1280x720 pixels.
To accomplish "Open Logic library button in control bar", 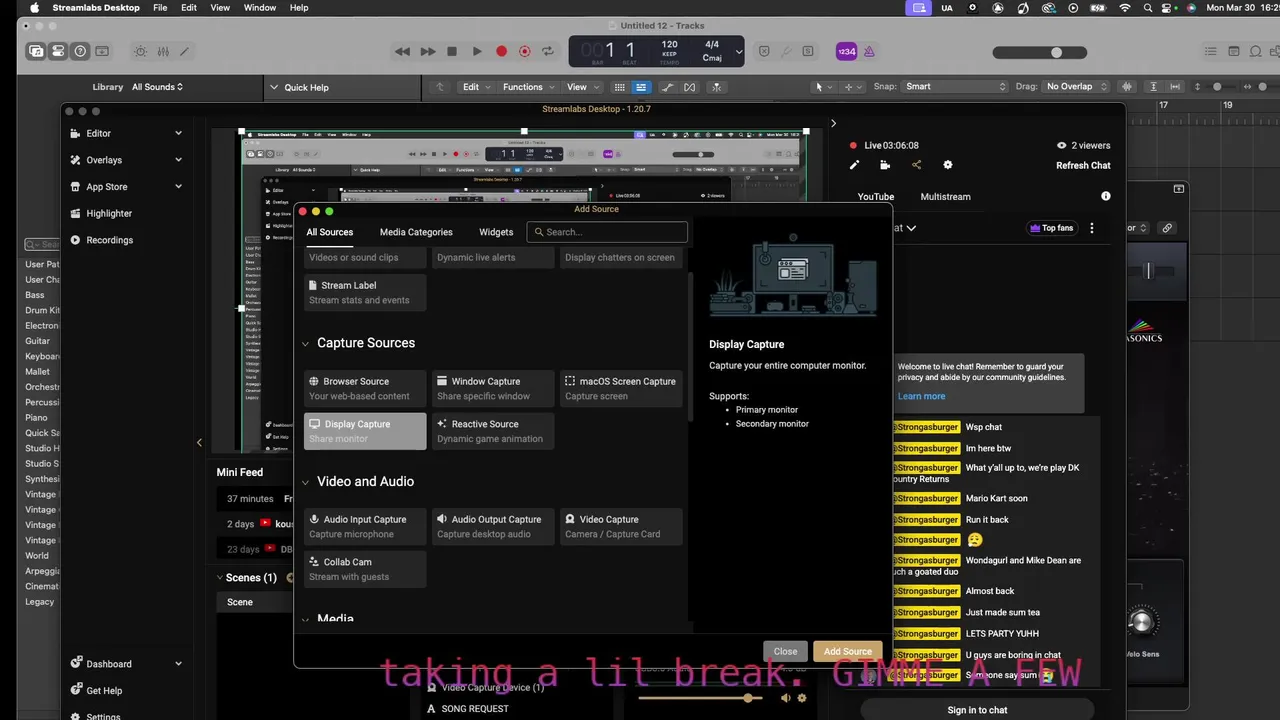I will (37, 51).
